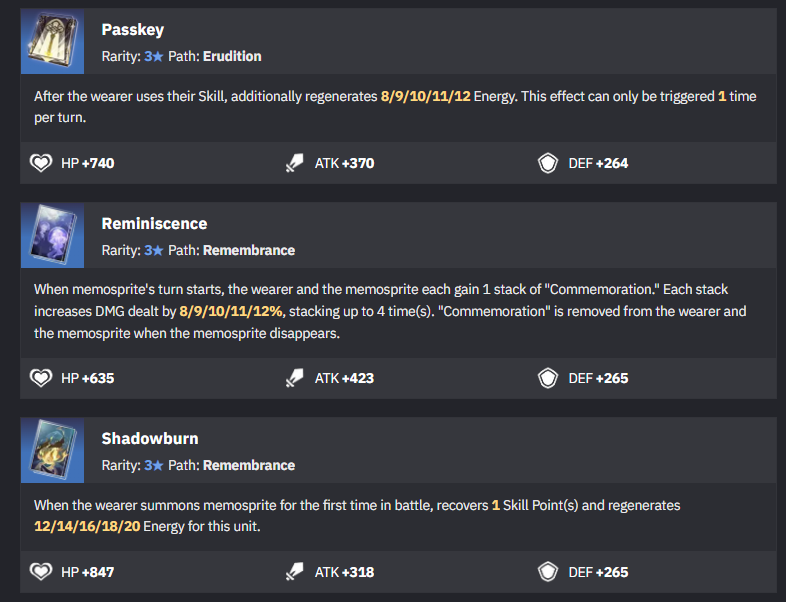Open the Shadowburn title link
Image resolution: width=786 pixels, height=602 pixels.
click(150, 439)
